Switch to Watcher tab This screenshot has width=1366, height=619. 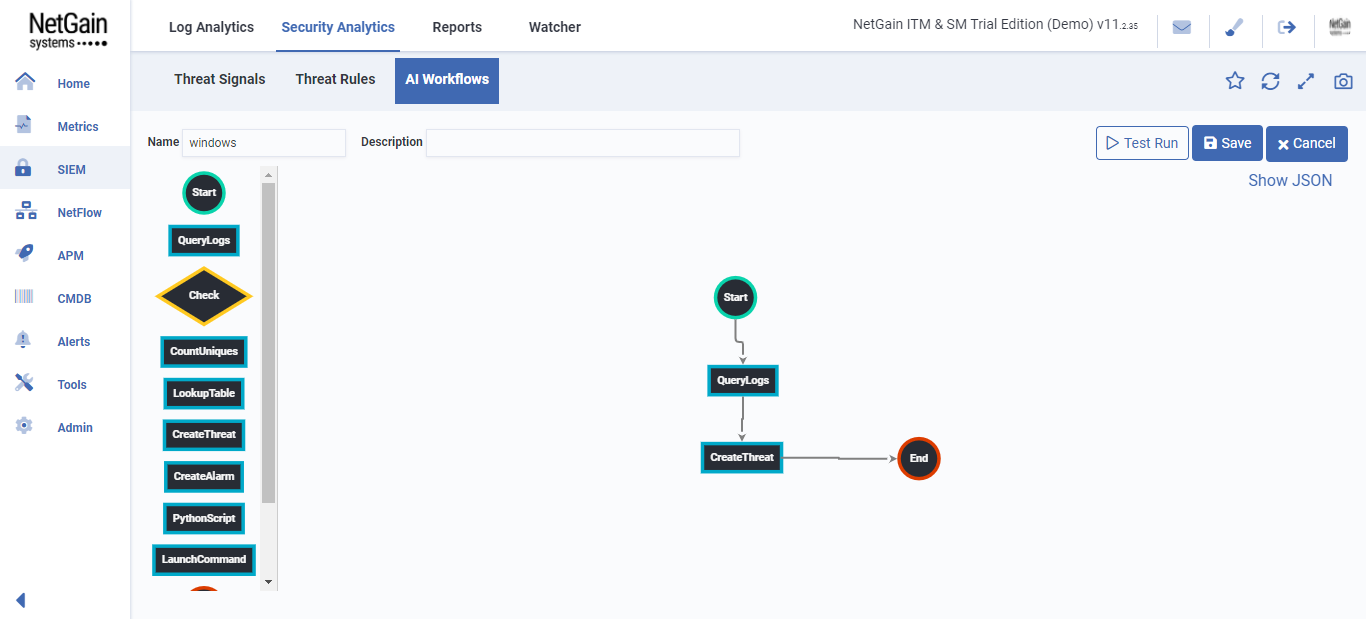555,27
